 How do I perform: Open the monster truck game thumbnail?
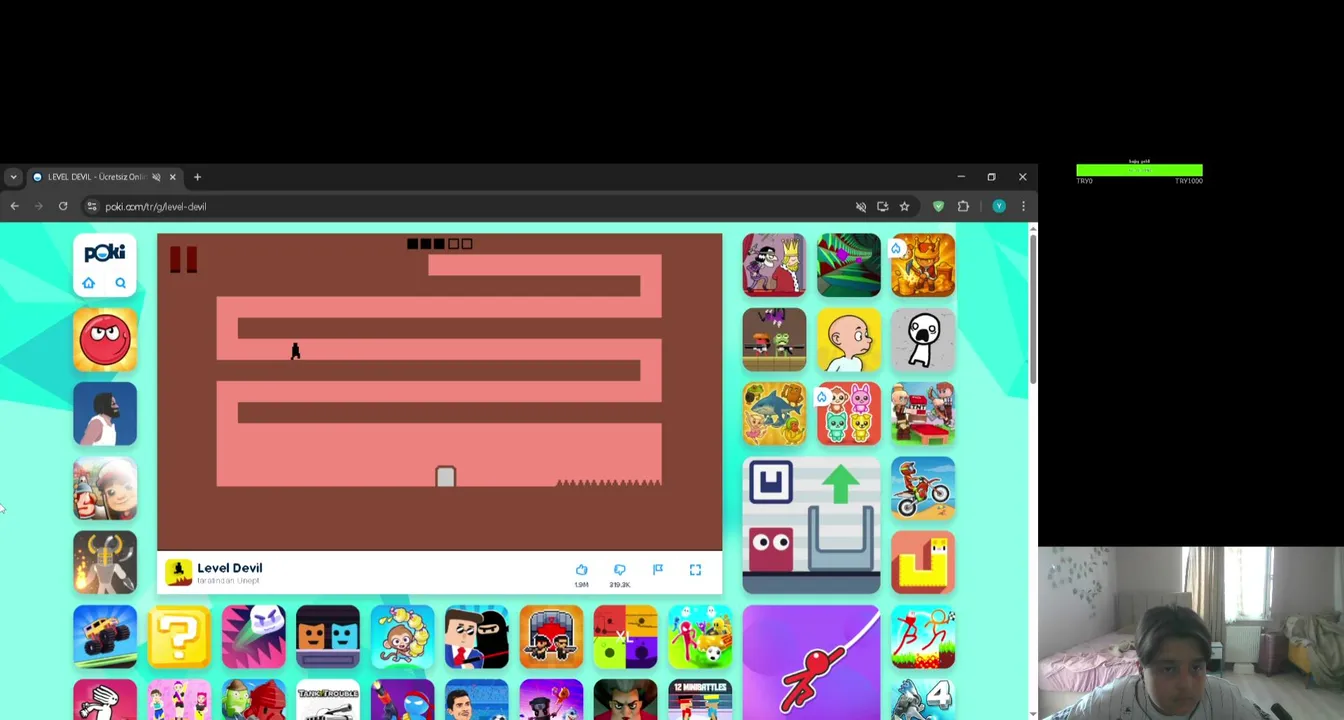click(x=105, y=636)
